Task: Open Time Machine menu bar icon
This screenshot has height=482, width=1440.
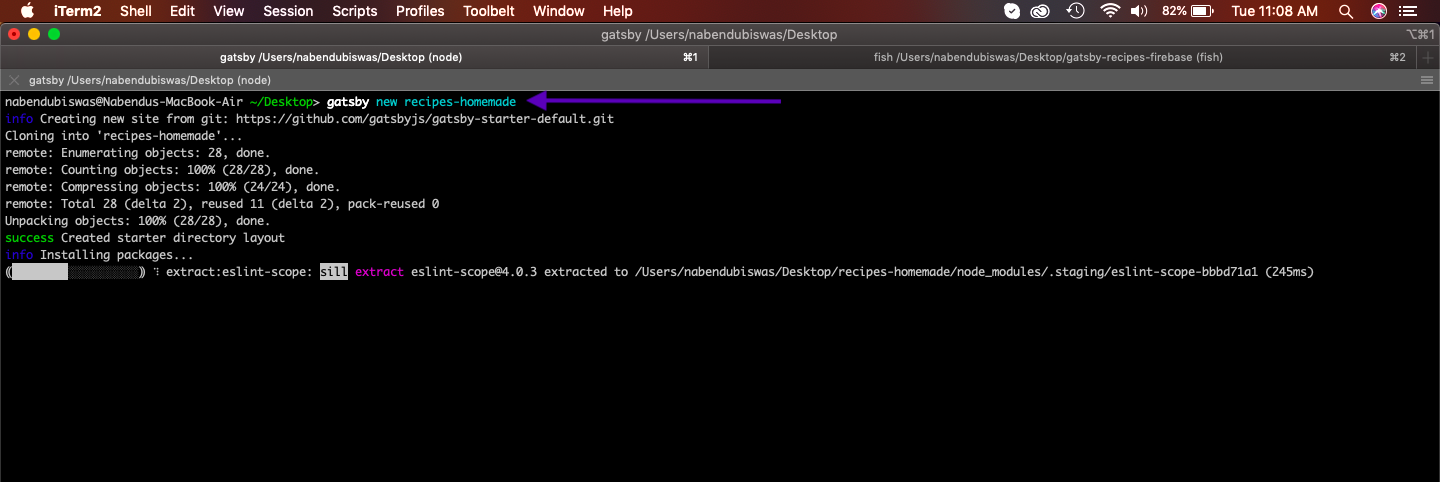Action: pyautogui.click(x=1076, y=11)
